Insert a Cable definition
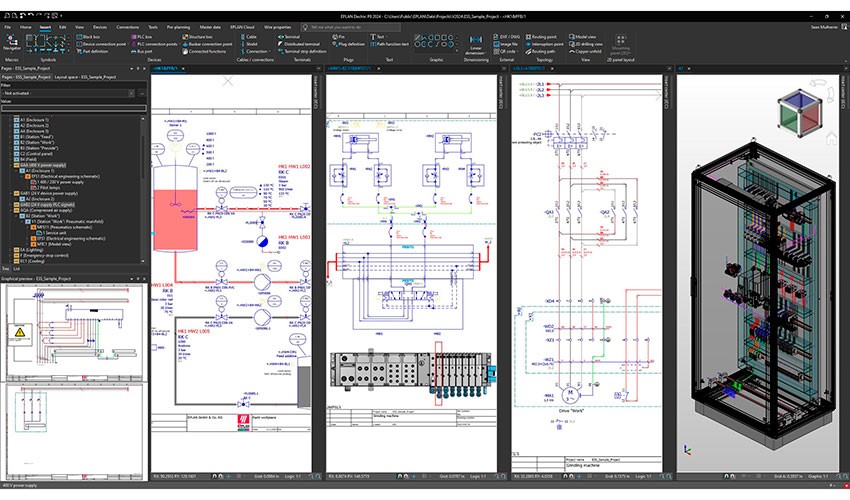The width and height of the screenshot is (850, 500). [248, 37]
